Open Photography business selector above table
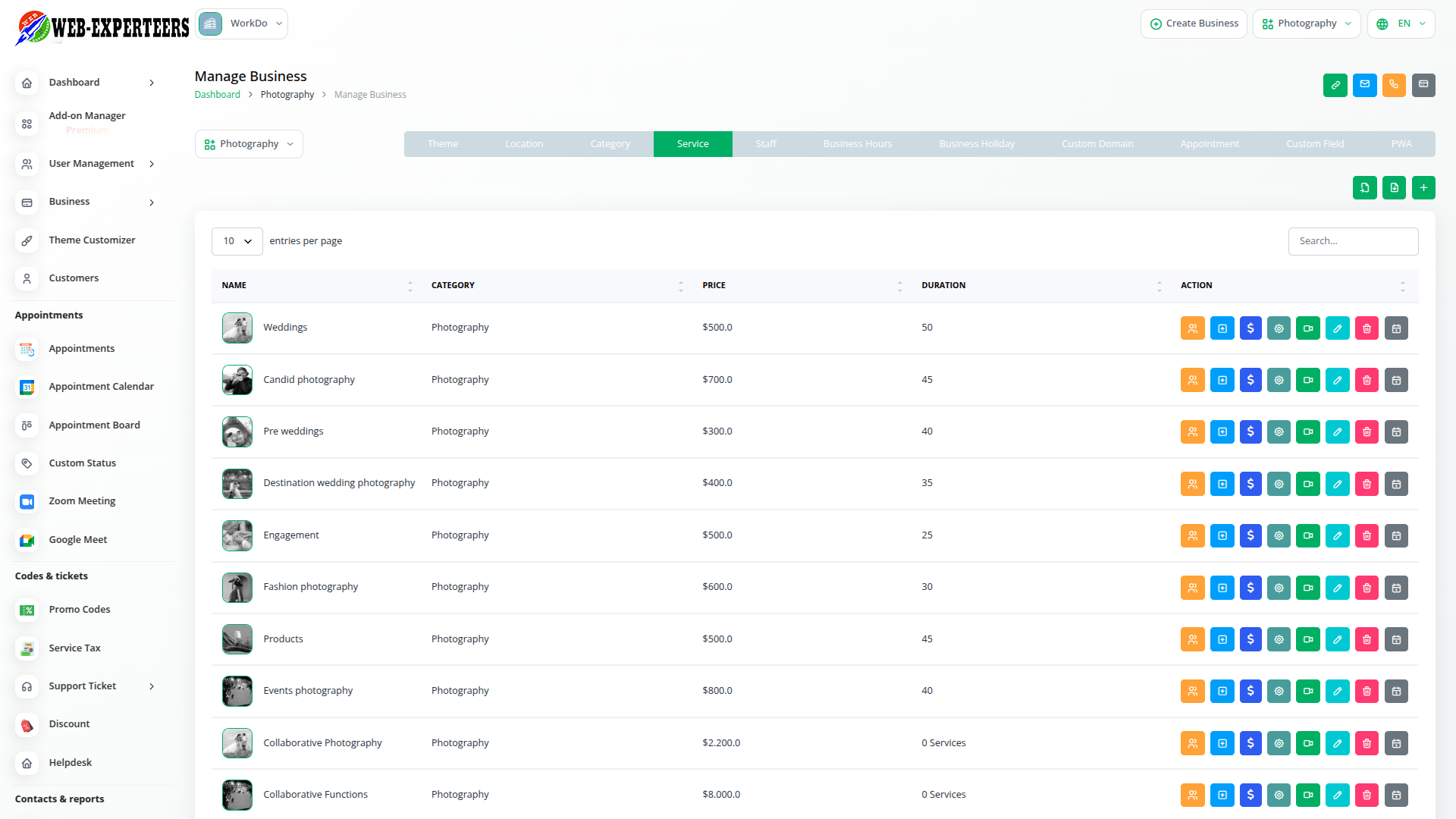Image resolution: width=1456 pixels, height=819 pixels. coord(249,144)
